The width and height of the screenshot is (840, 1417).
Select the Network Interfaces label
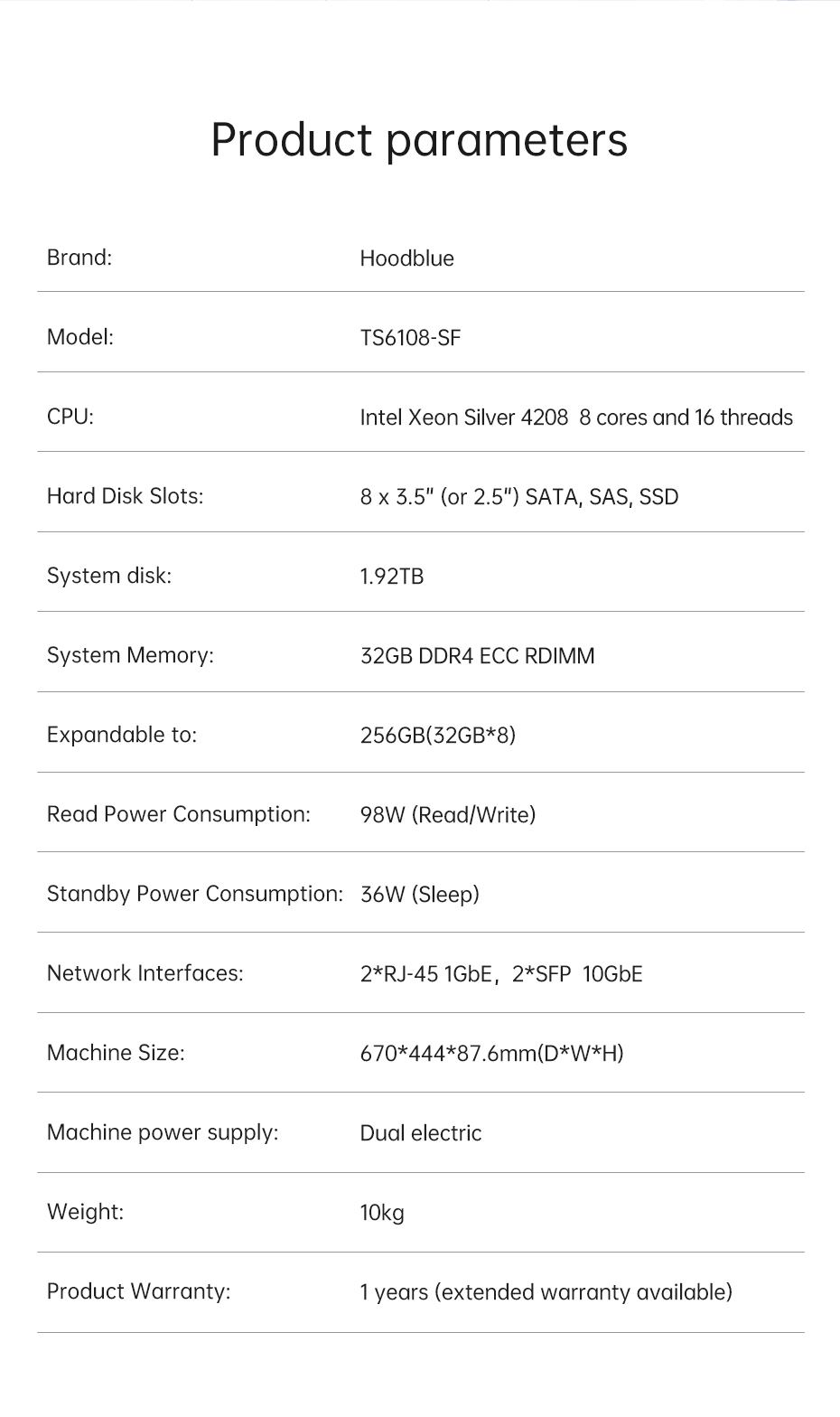[x=145, y=973]
